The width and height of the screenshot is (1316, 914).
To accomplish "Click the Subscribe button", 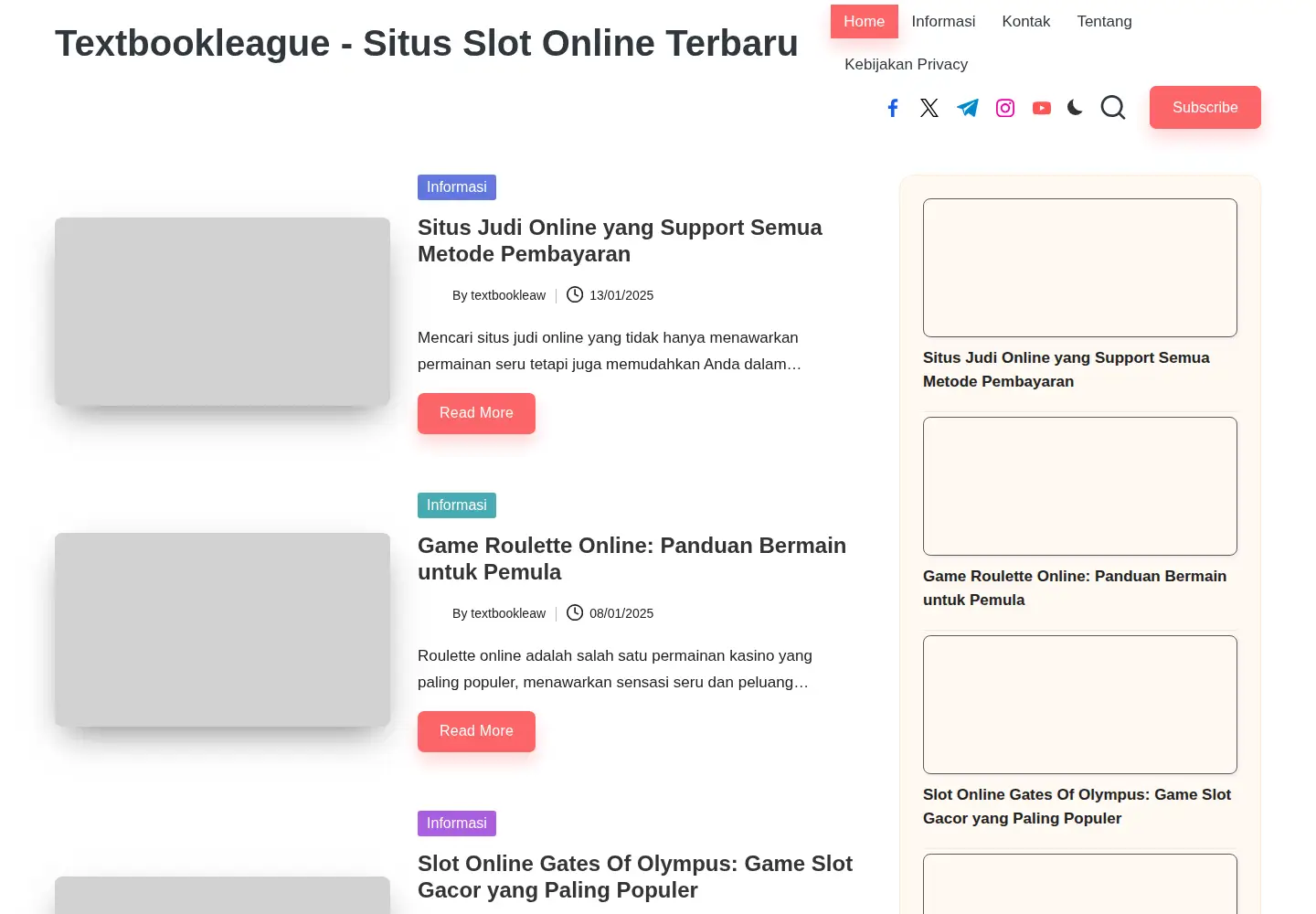I will pyautogui.click(x=1205, y=107).
